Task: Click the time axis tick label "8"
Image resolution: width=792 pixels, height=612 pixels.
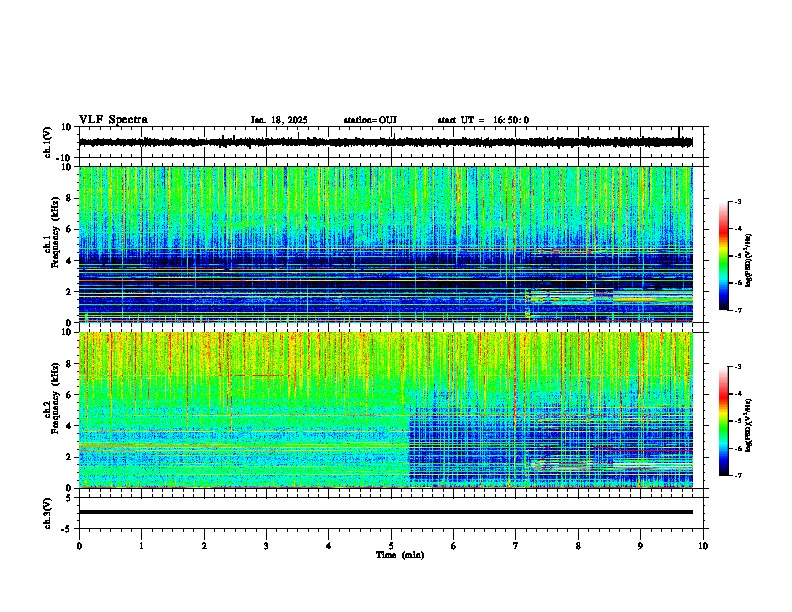Action: [x=578, y=546]
